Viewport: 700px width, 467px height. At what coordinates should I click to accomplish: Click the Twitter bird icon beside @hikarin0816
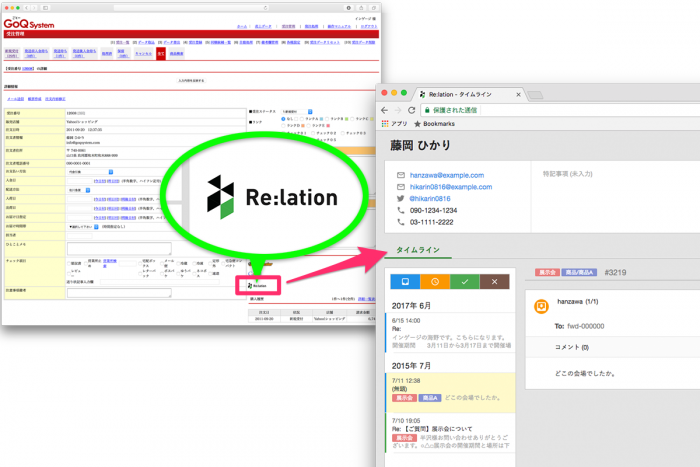[400, 198]
